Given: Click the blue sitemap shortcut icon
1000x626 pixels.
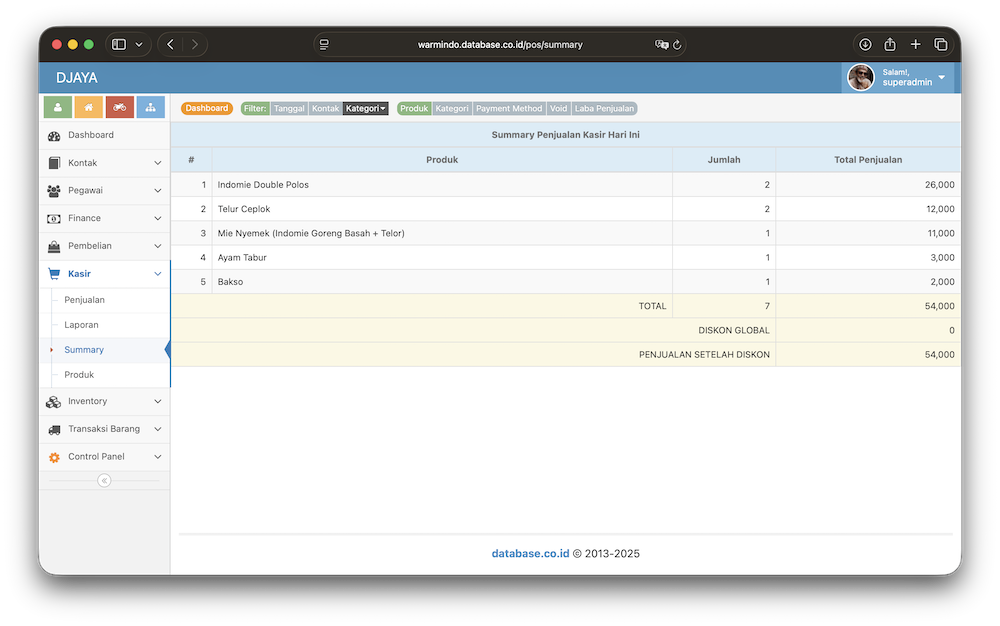Looking at the screenshot, I should (x=150, y=107).
